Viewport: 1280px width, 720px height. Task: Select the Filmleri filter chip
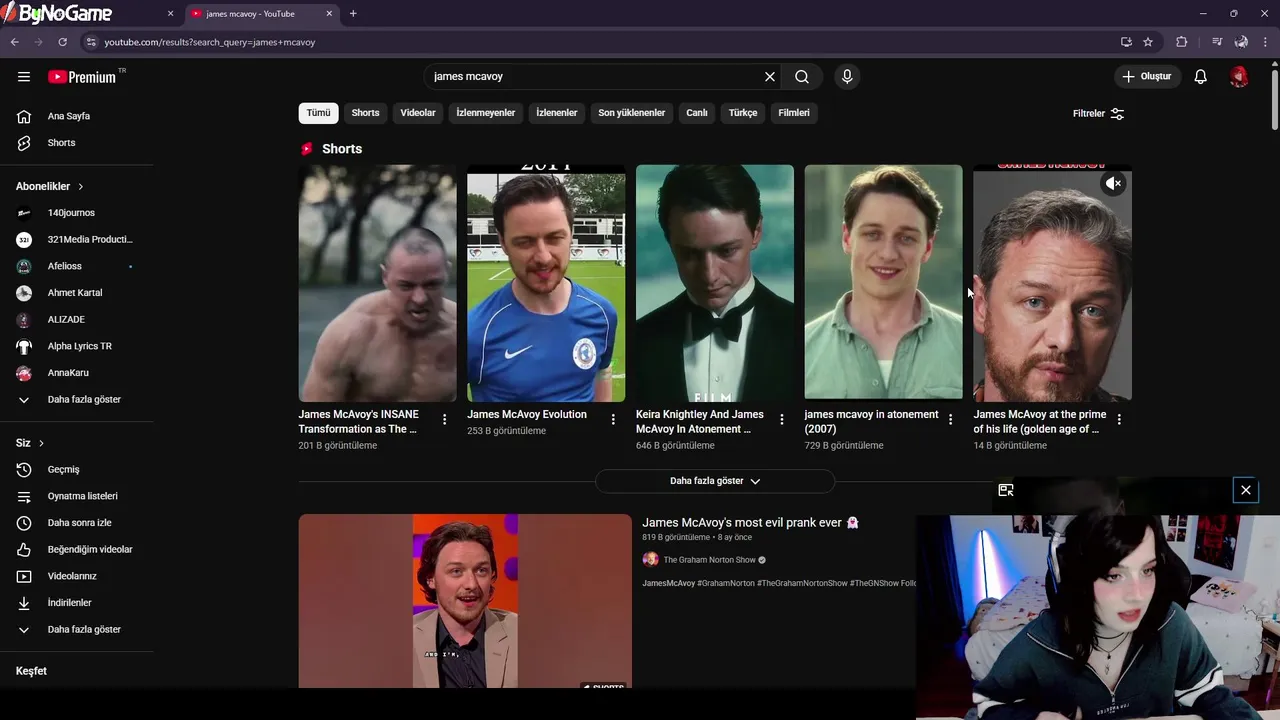[x=794, y=113]
